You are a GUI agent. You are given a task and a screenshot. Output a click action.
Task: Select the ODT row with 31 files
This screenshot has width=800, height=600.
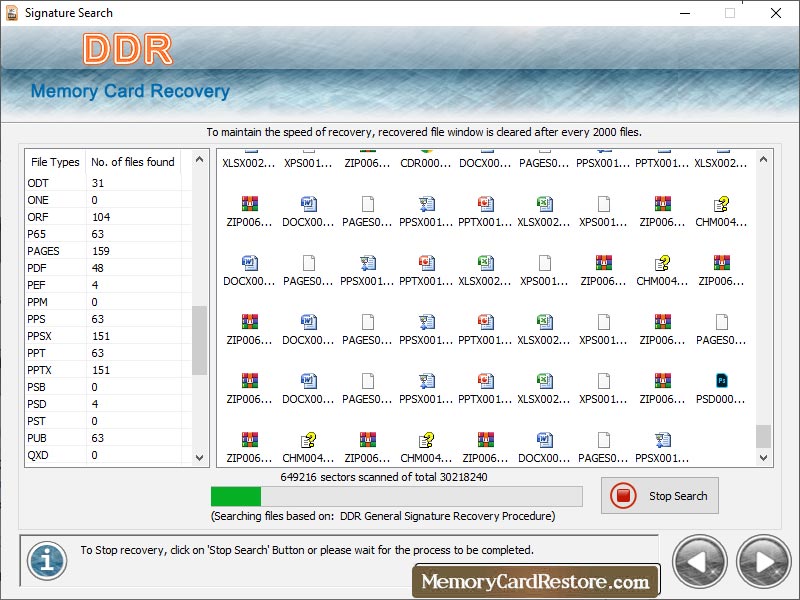pyautogui.click(x=109, y=183)
